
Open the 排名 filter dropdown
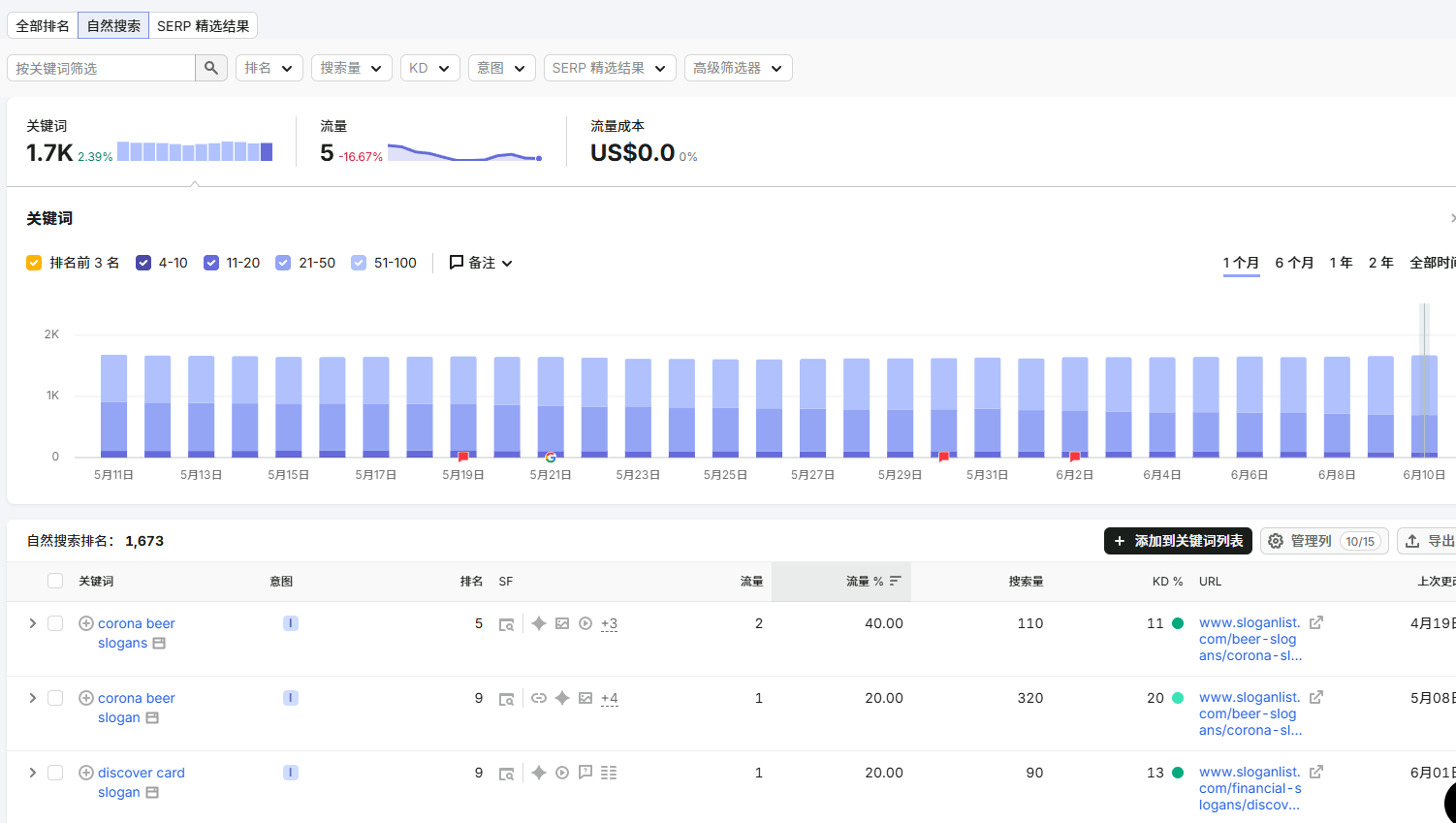(269, 68)
